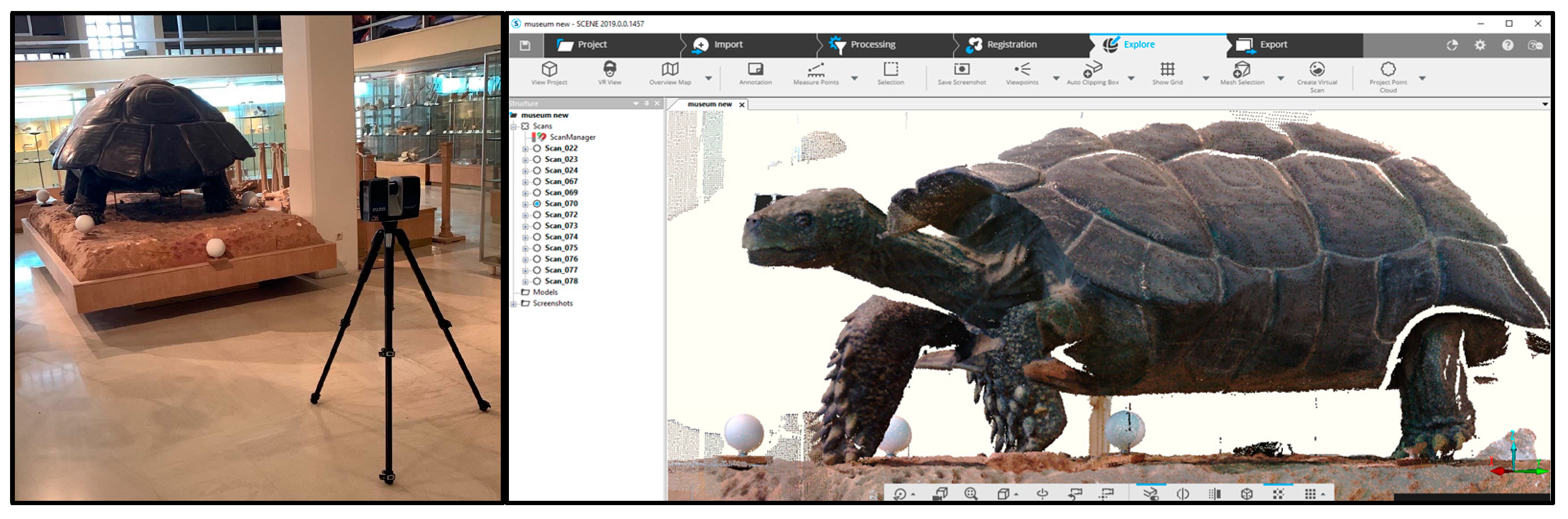
Task: Open the Overview Map dropdown arrow
Action: (708, 79)
